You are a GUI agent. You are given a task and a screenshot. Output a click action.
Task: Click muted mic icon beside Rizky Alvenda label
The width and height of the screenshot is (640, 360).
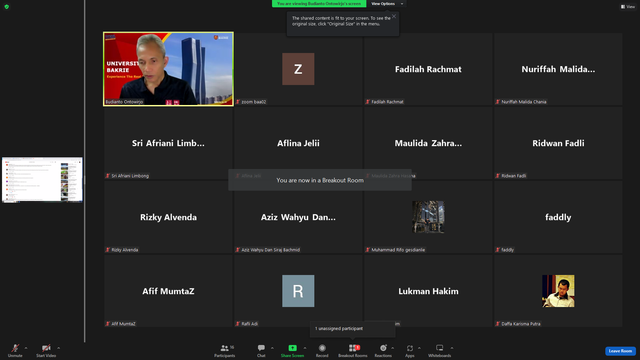pos(108,250)
